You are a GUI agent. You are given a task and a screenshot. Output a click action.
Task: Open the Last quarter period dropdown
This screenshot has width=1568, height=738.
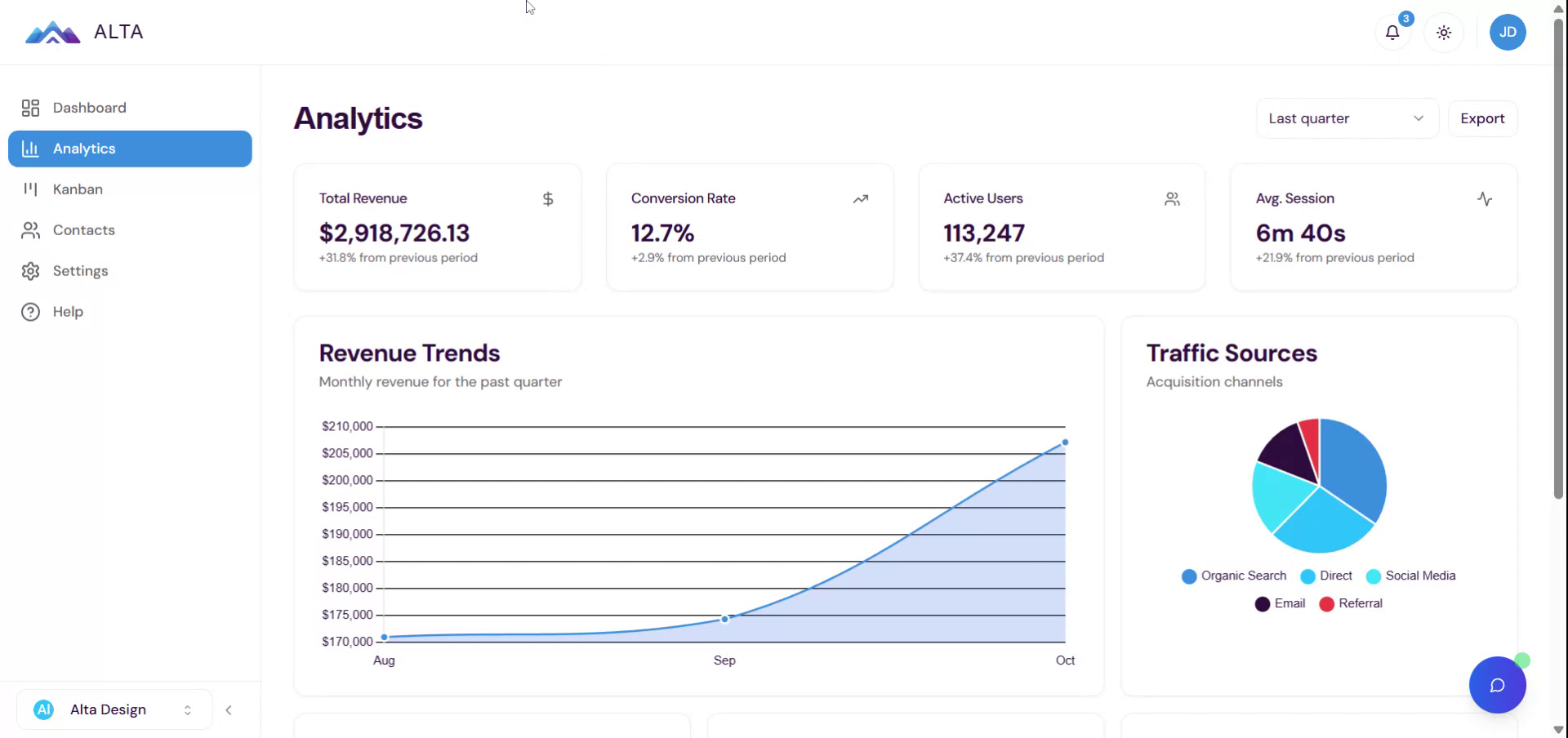[x=1346, y=119]
